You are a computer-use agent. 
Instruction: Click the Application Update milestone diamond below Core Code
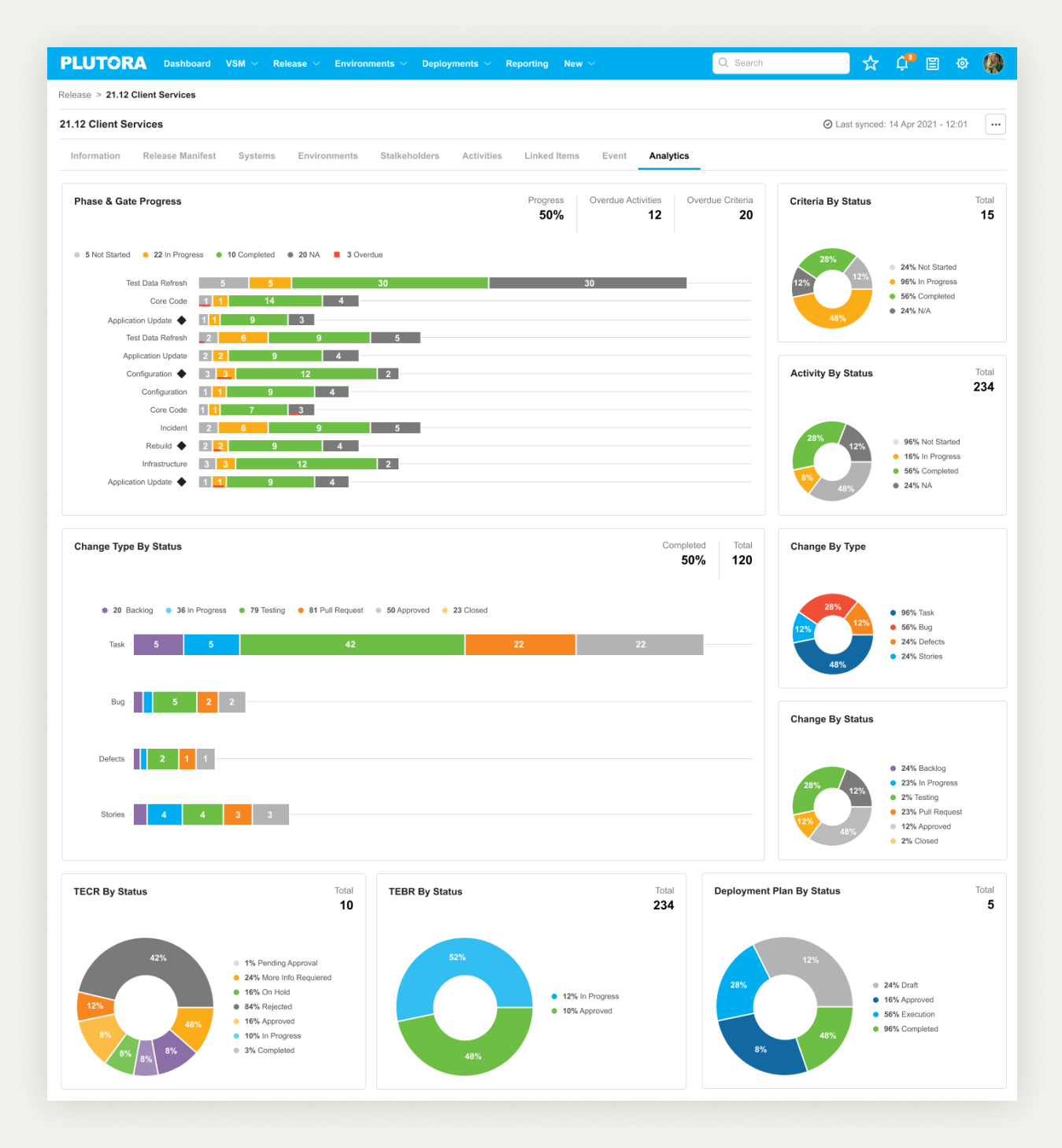click(182, 320)
